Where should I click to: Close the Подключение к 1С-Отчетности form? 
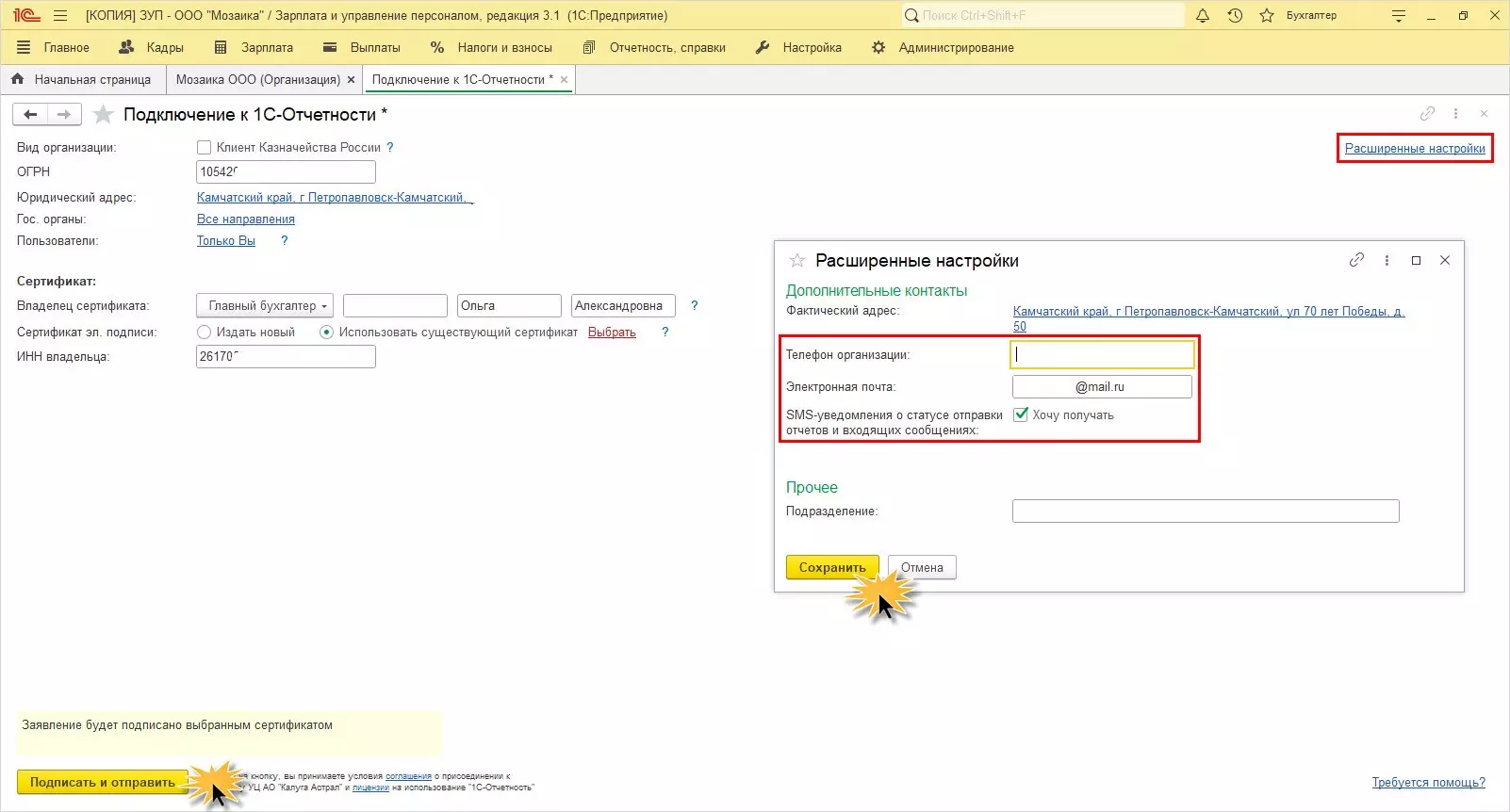coord(1484,114)
